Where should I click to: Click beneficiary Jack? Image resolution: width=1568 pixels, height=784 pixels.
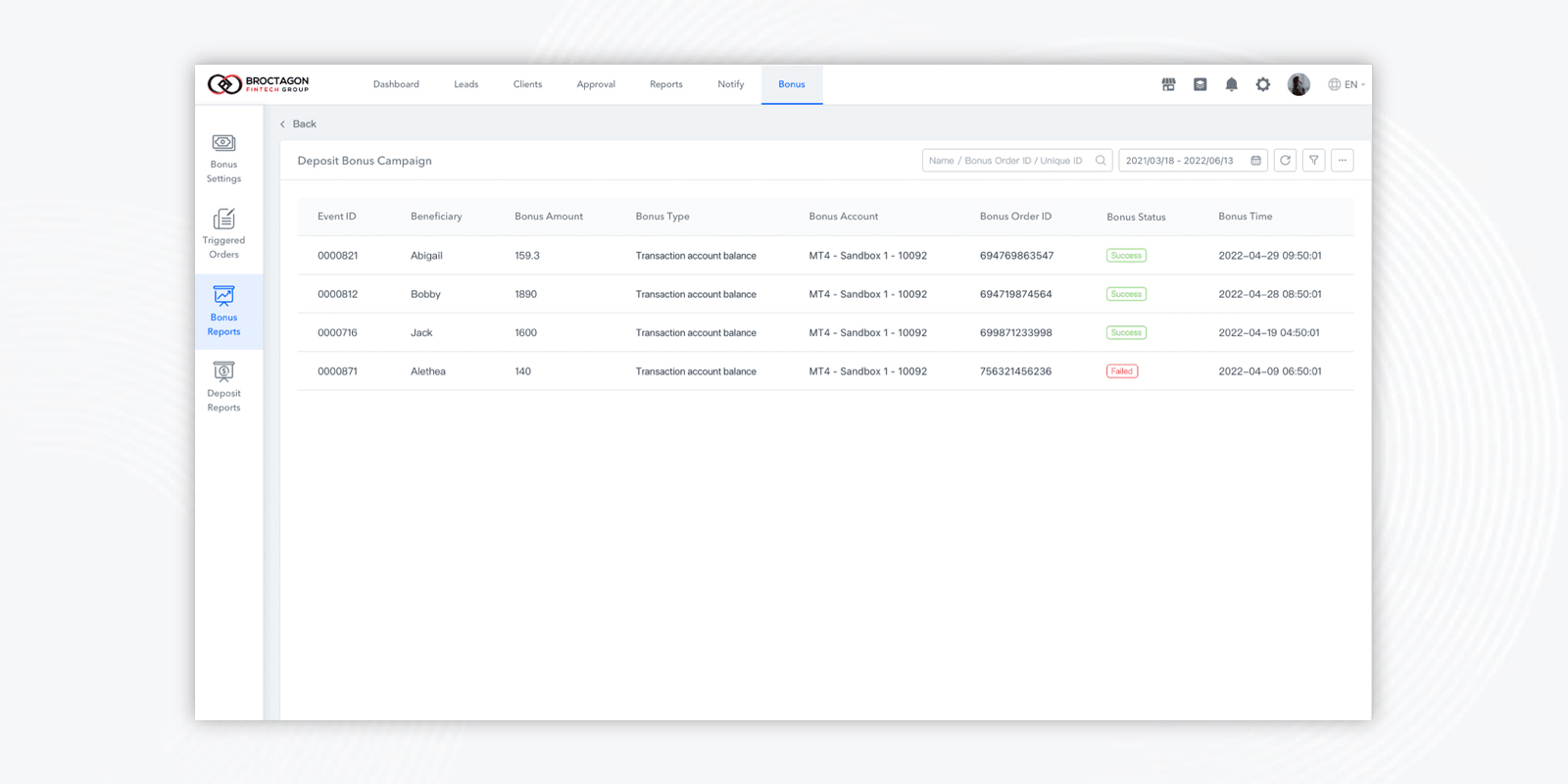point(421,333)
